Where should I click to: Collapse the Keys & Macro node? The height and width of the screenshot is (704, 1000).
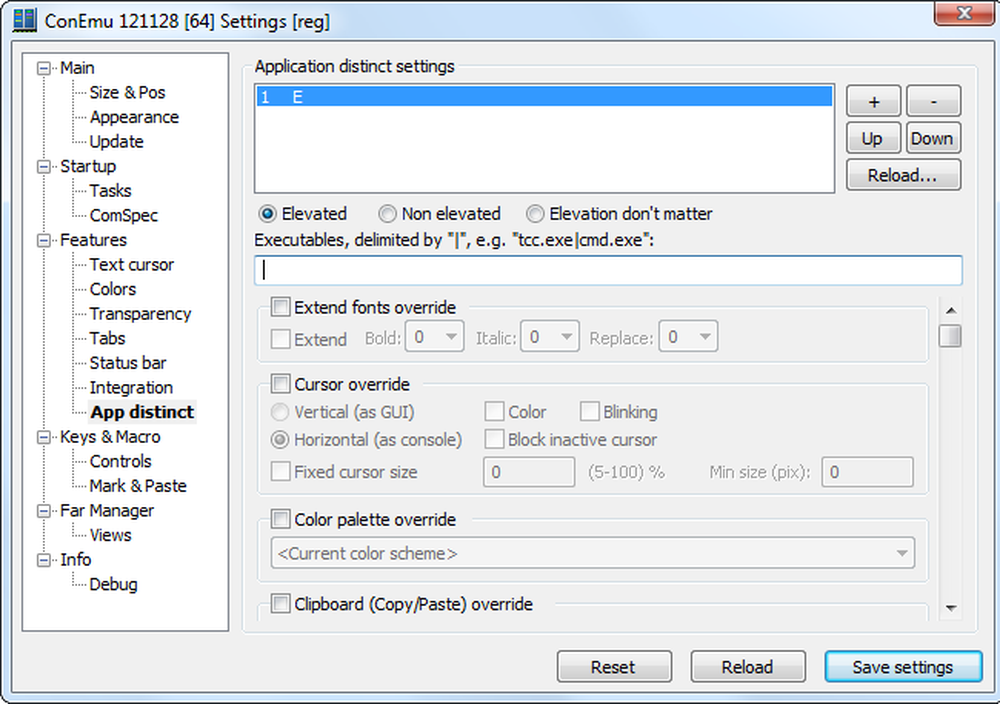[43, 437]
